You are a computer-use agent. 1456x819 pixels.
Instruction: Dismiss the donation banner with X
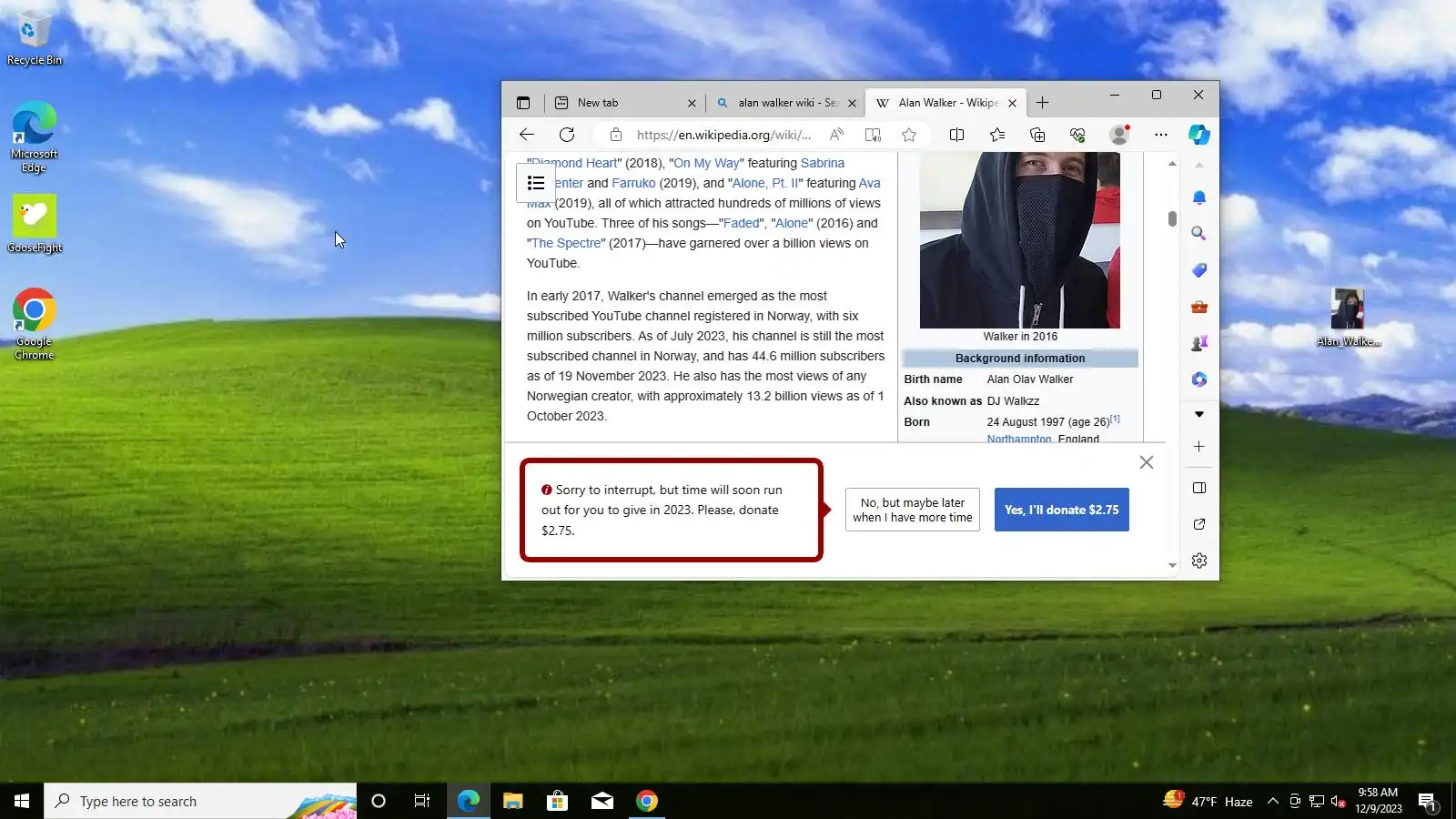point(1147,462)
